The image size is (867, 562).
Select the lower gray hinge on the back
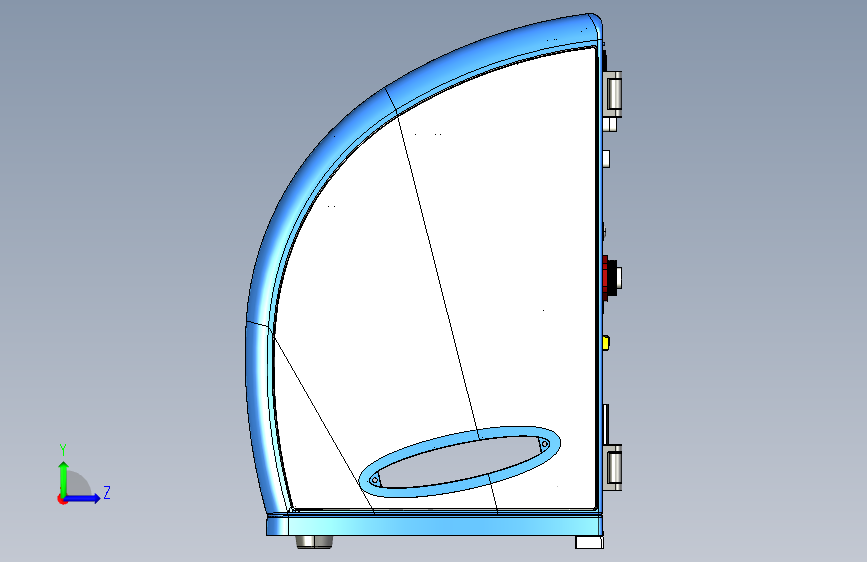point(613,467)
